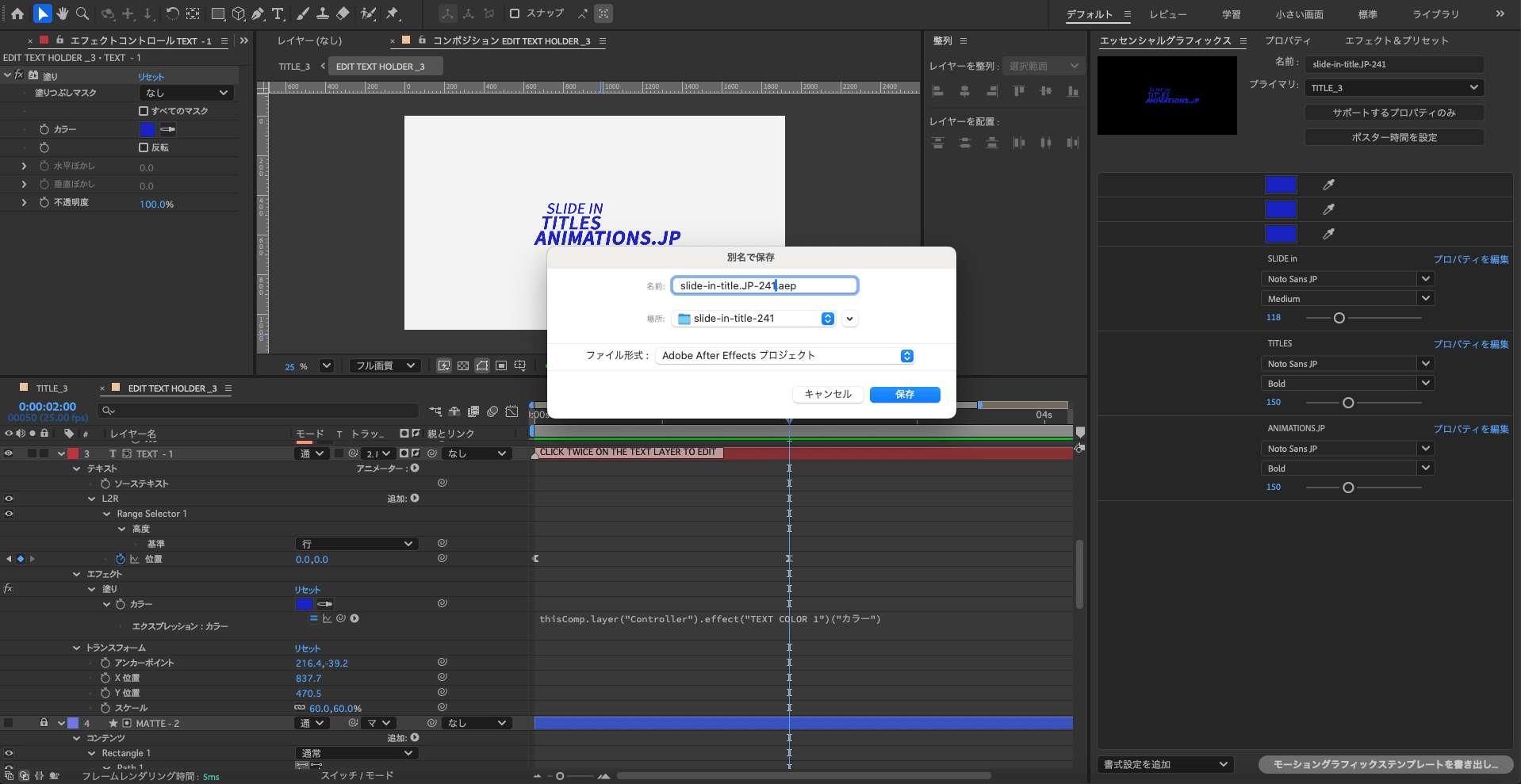Select the Rotation tool
The width and height of the screenshot is (1521, 784).
(172, 13)
